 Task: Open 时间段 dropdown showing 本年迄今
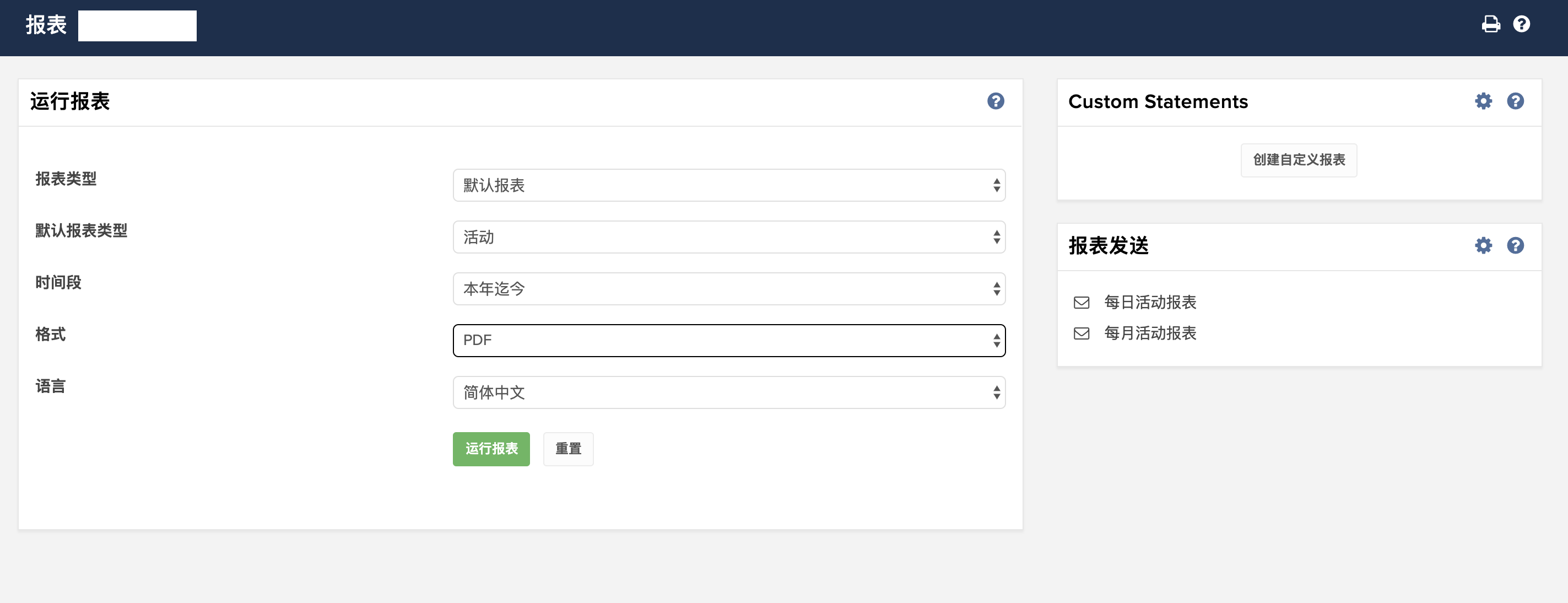[x=728, y=289]
